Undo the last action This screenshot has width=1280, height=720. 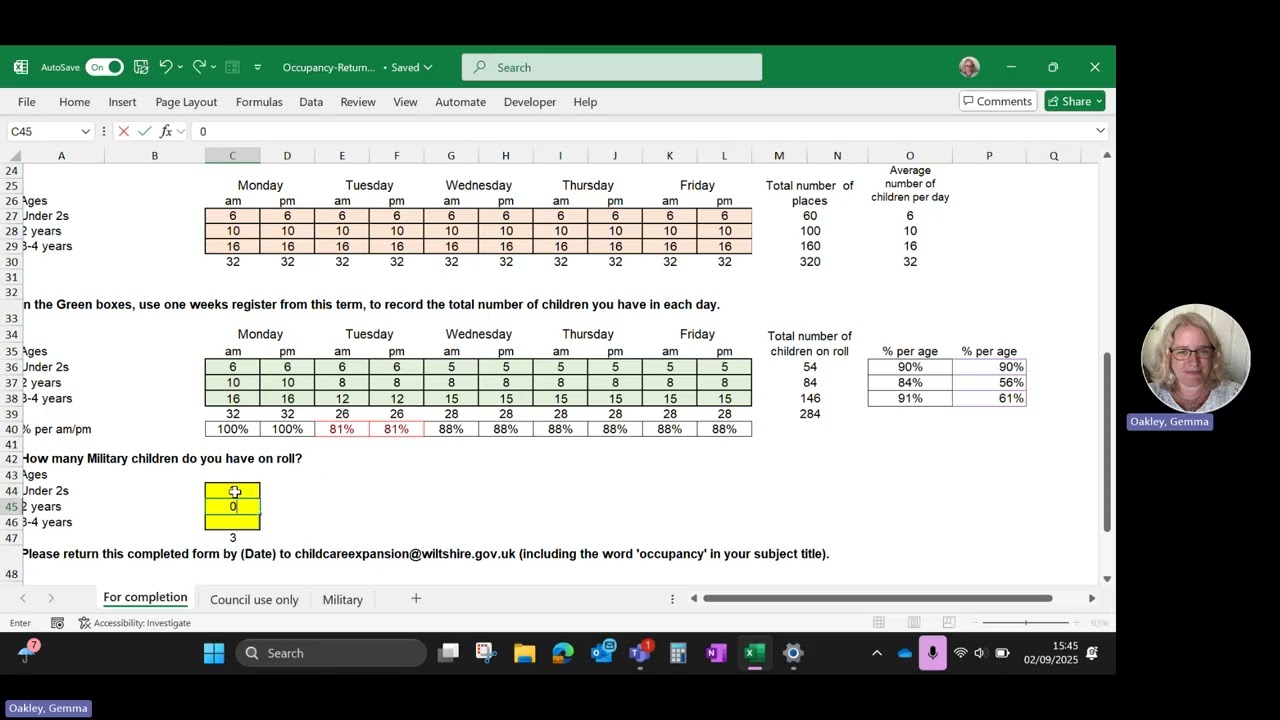coord(166,67)
